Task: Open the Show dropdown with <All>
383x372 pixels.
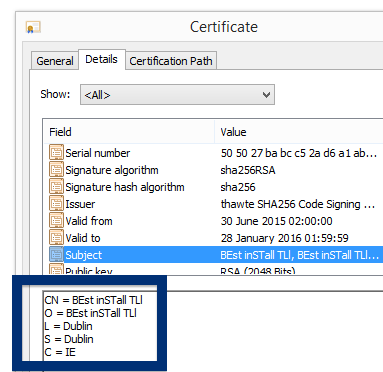Action: (177, 95)
